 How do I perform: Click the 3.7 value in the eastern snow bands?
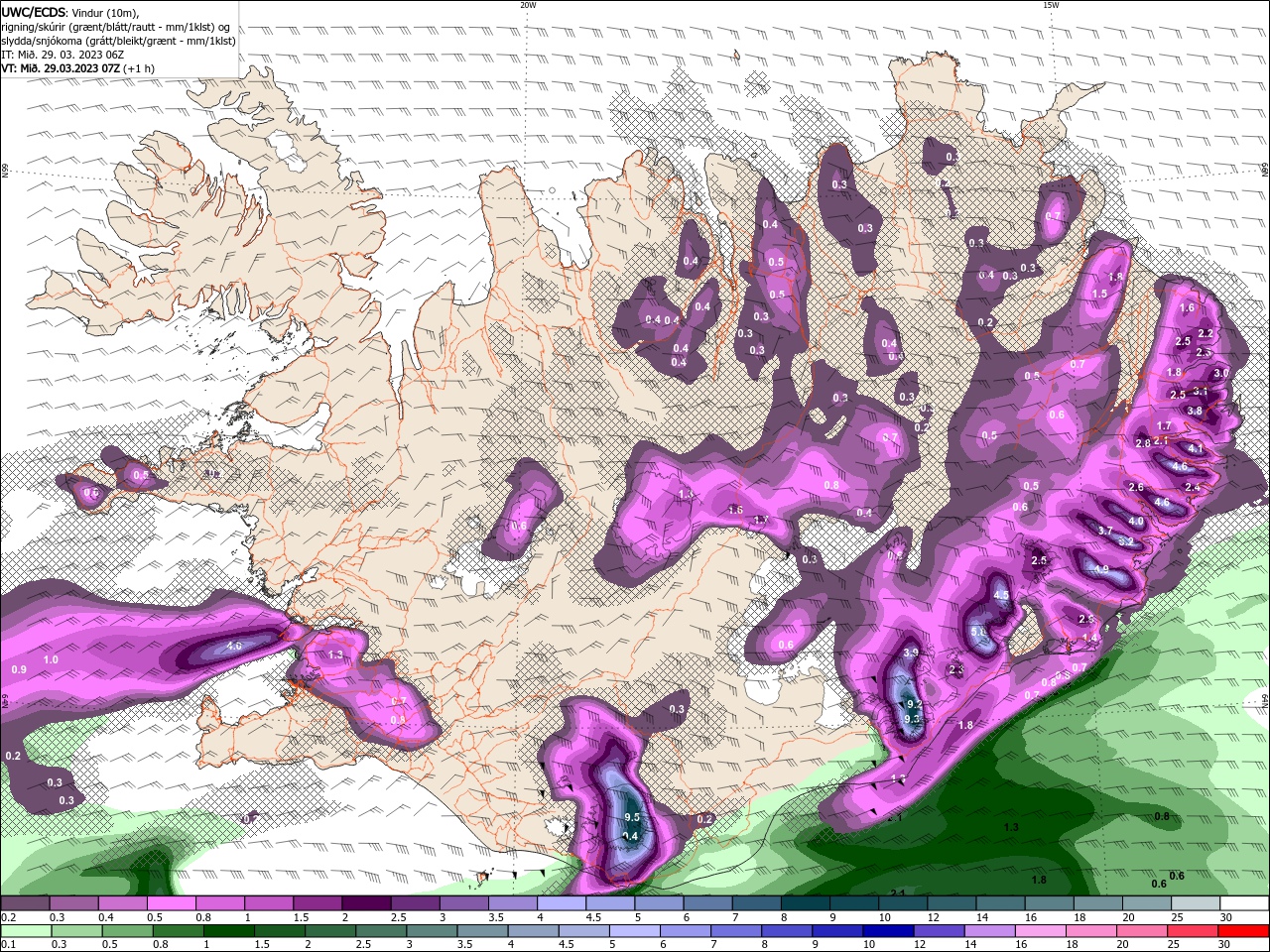click(1105, 531)
